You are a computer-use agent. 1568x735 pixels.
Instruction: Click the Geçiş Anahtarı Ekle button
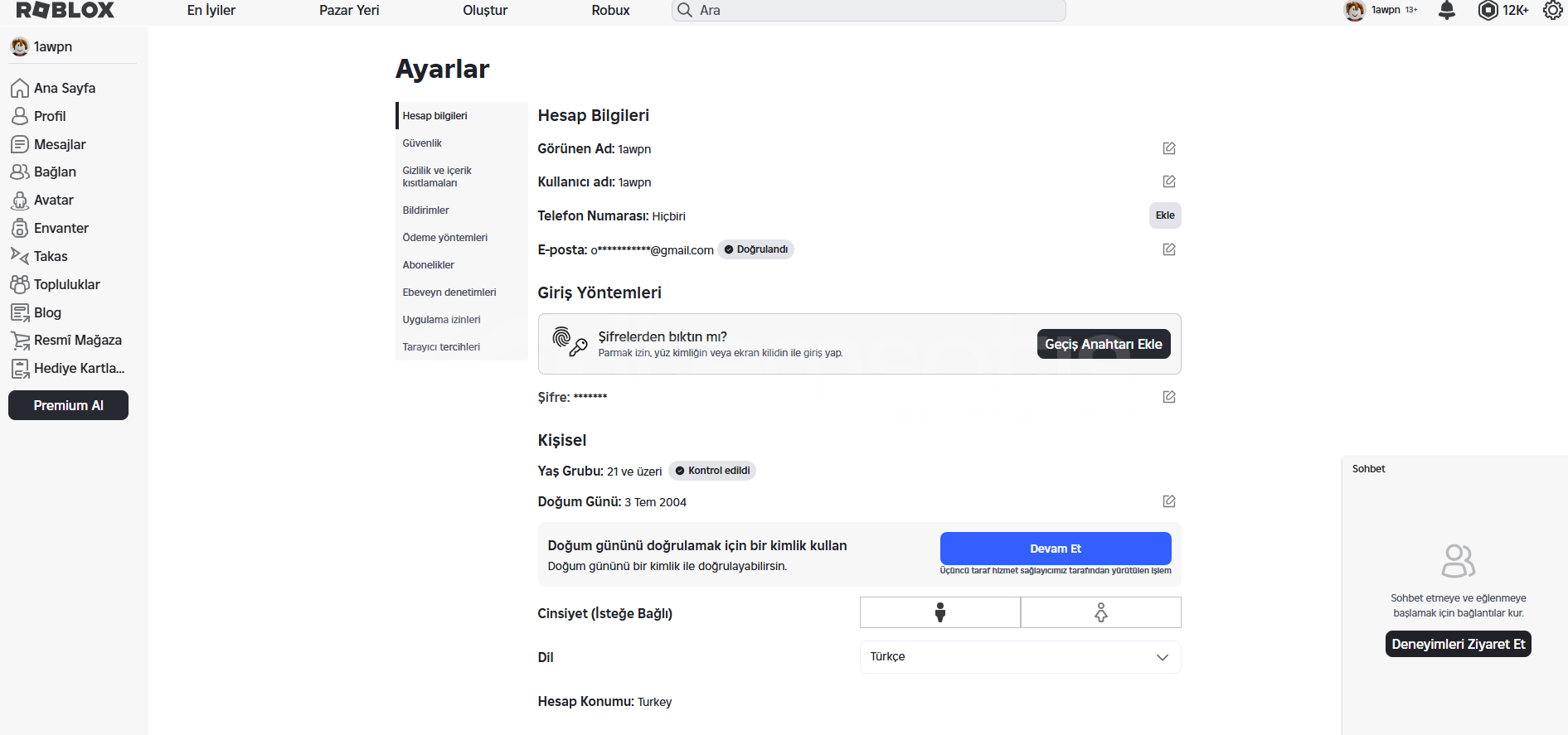point(1104,344)
